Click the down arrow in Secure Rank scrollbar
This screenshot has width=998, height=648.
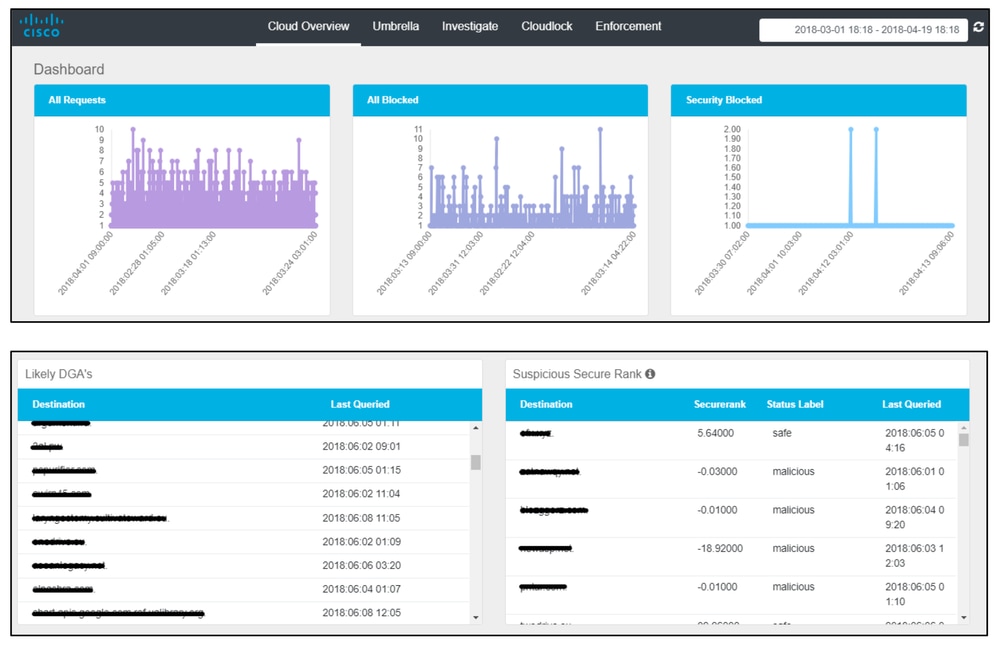tap(963, 617)
